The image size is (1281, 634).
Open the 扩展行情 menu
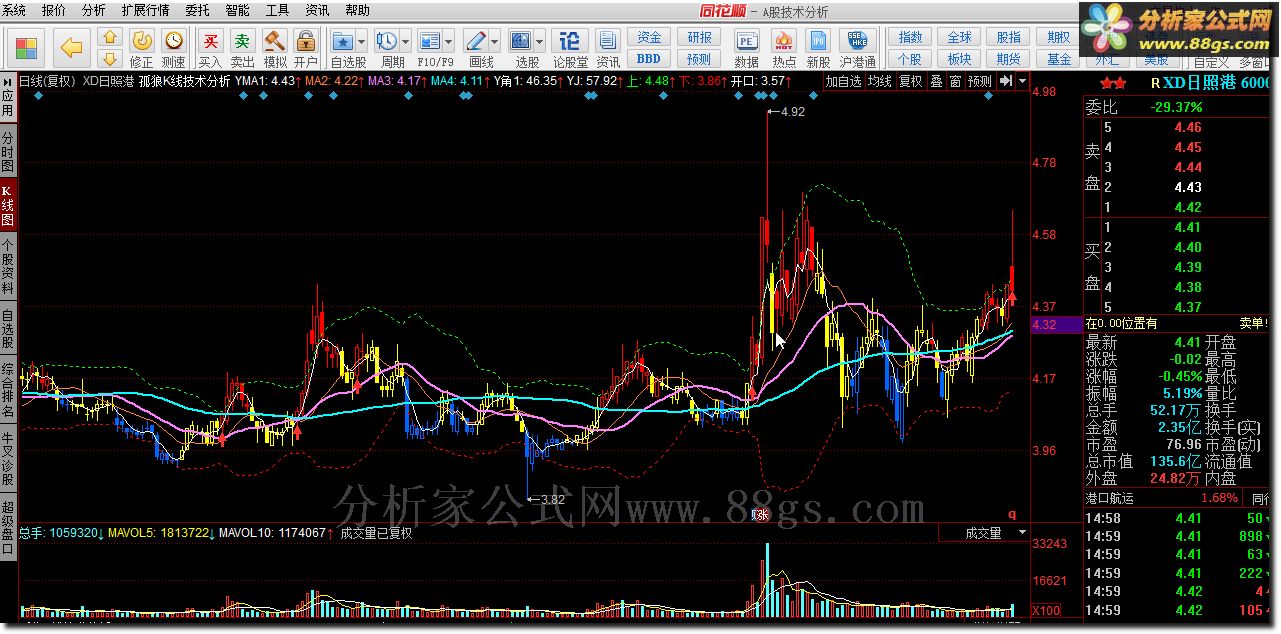[x=145, y=11]
